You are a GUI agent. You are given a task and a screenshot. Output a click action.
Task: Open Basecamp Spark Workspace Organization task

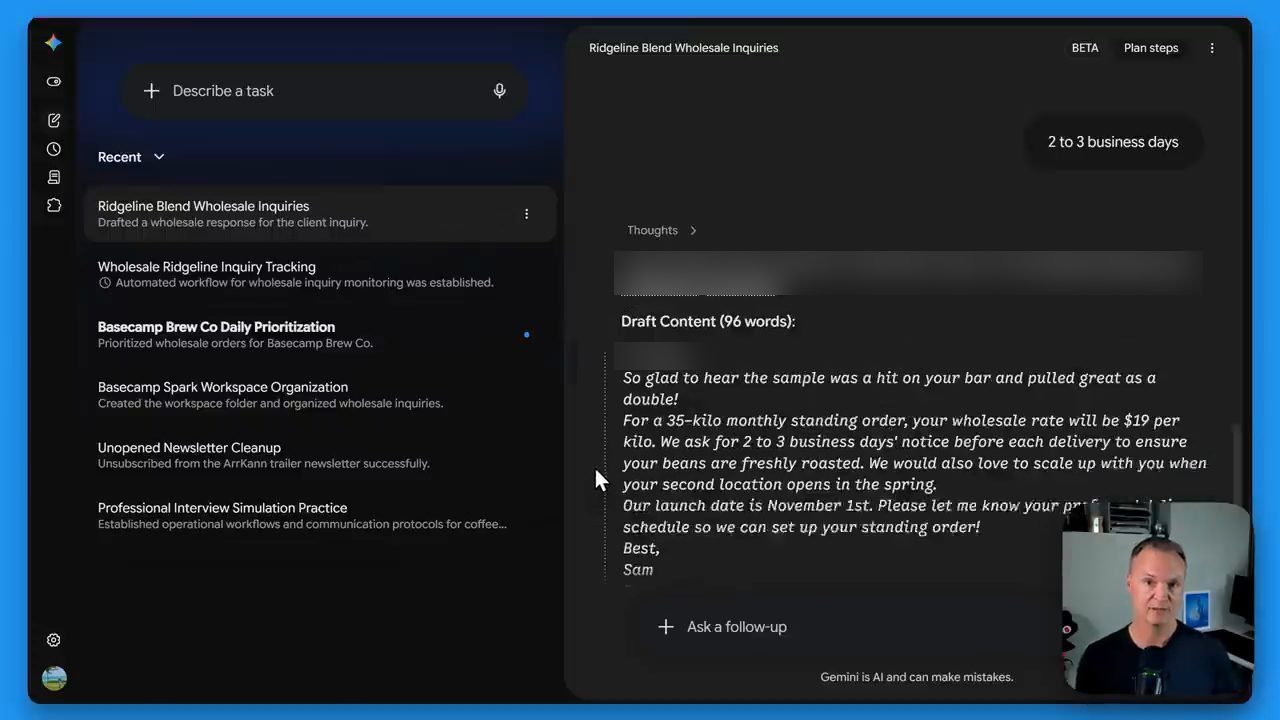(x=320, y=395)
